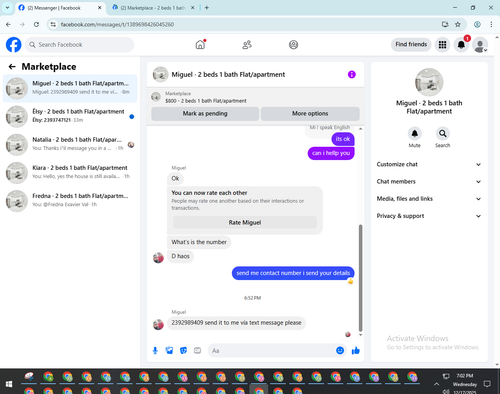Click More options button
Viewport: 500px width, 394px height.
310,114
